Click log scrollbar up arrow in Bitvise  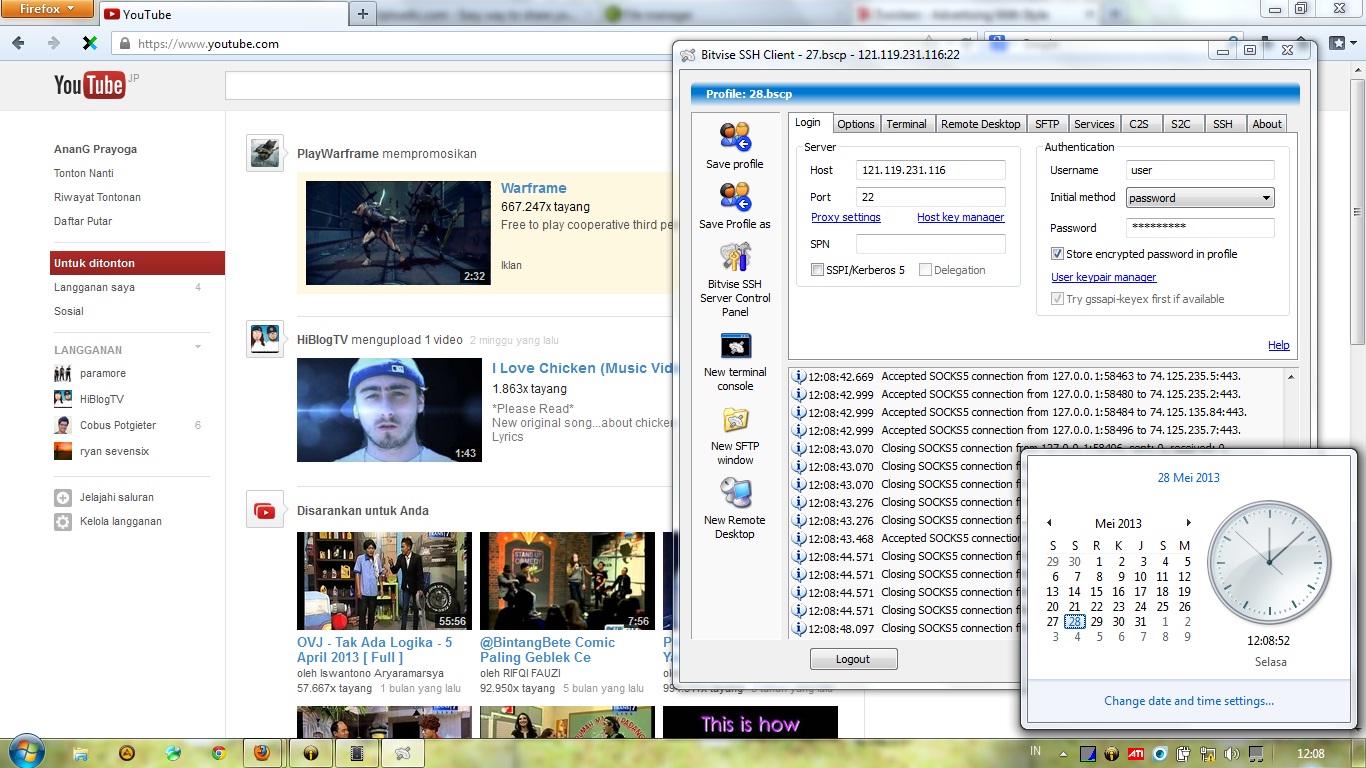1291,377
